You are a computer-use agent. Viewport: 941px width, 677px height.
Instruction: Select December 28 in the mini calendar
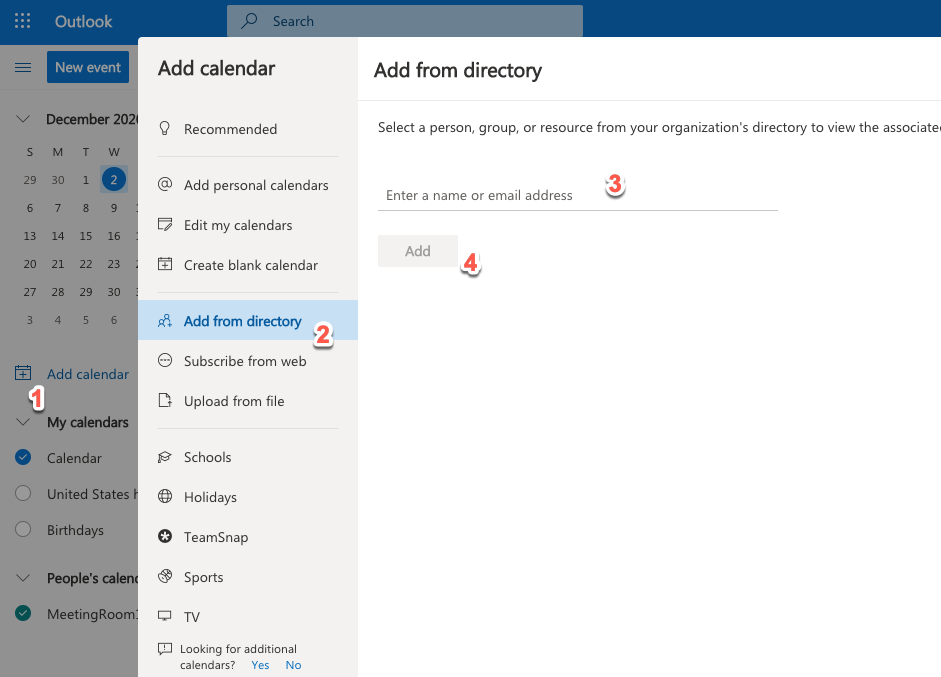pos(58,292)
